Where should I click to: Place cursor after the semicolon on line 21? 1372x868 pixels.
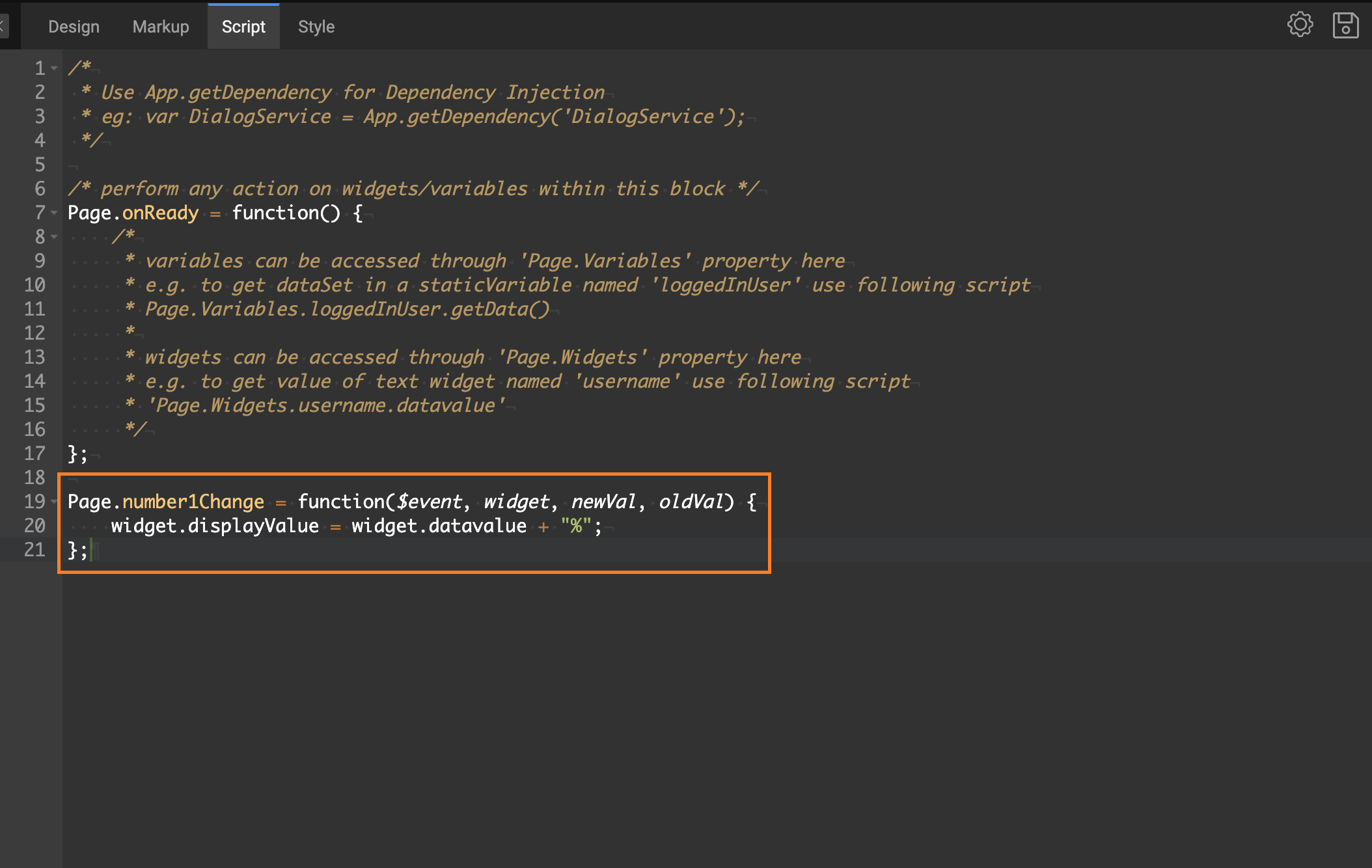click(x=93, y=550)
